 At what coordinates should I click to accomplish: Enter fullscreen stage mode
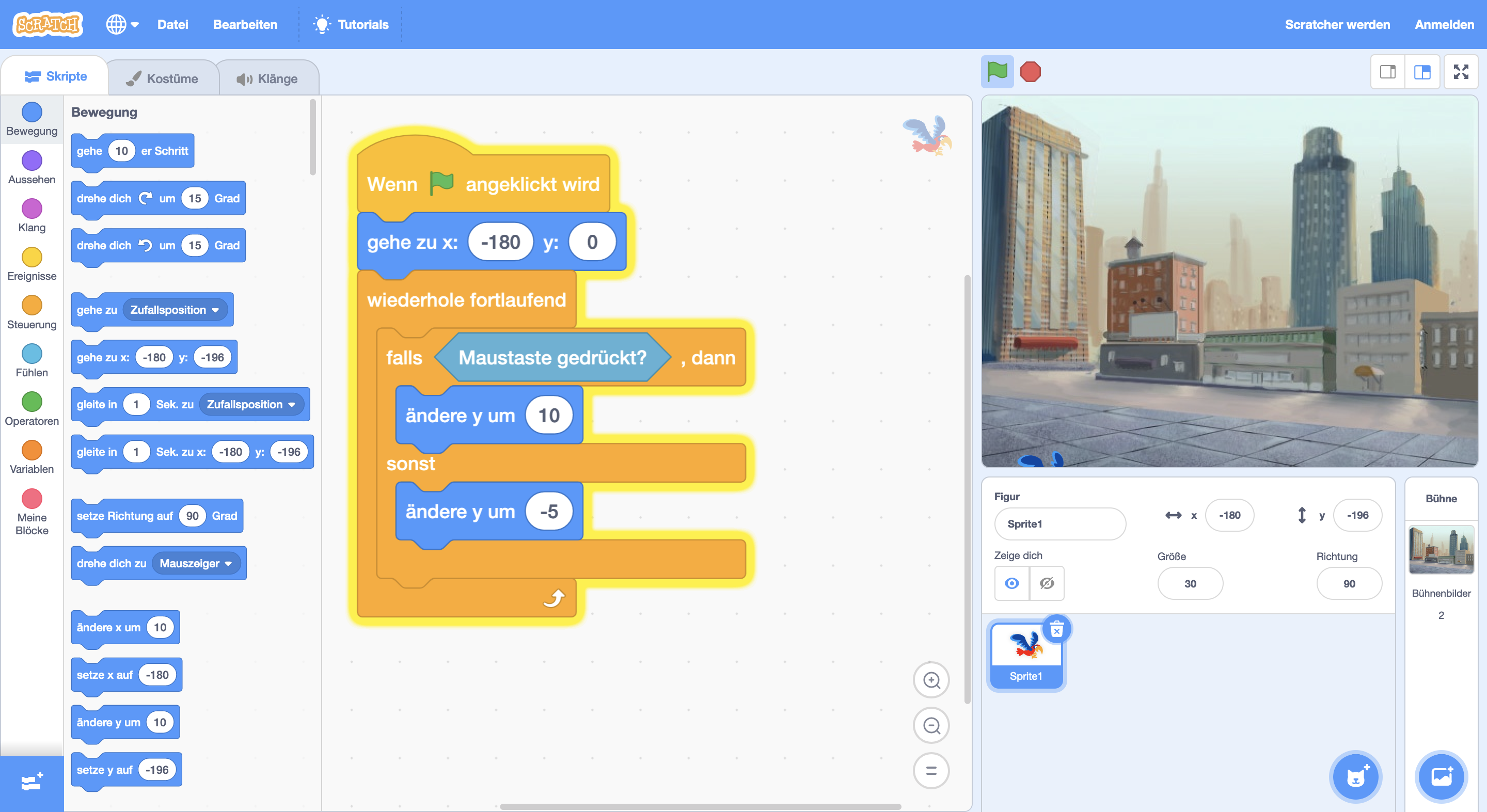coord(1461,72)
